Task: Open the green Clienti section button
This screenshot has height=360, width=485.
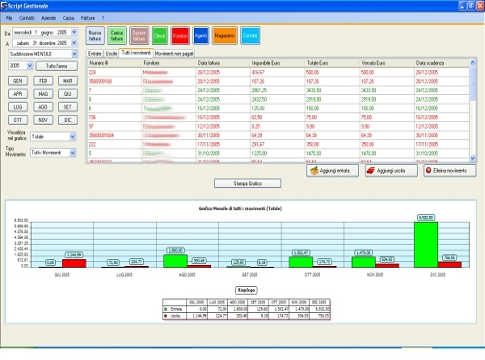Action: (x=160, y=36)
